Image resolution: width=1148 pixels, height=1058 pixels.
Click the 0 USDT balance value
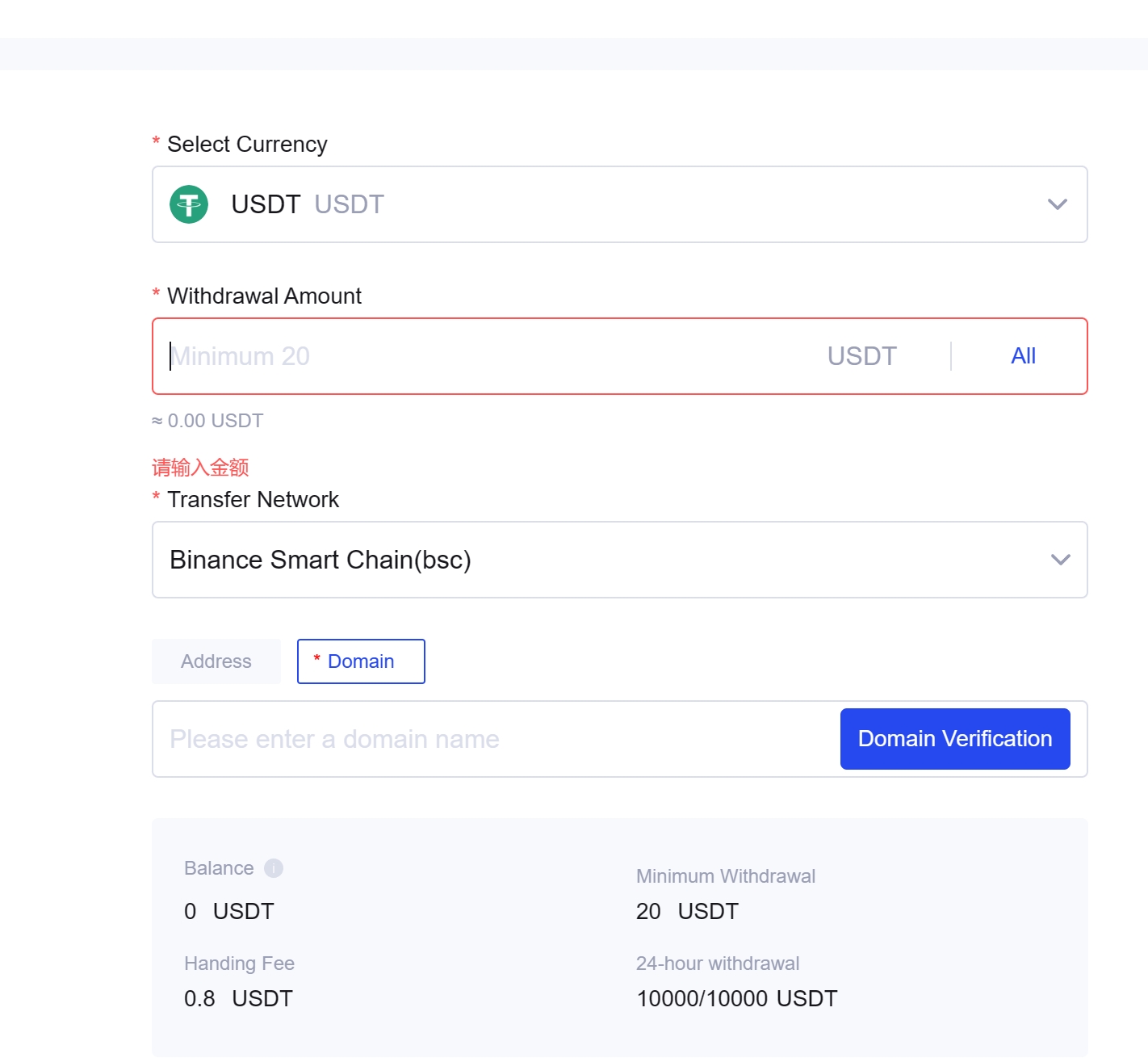tap(229, 912)
